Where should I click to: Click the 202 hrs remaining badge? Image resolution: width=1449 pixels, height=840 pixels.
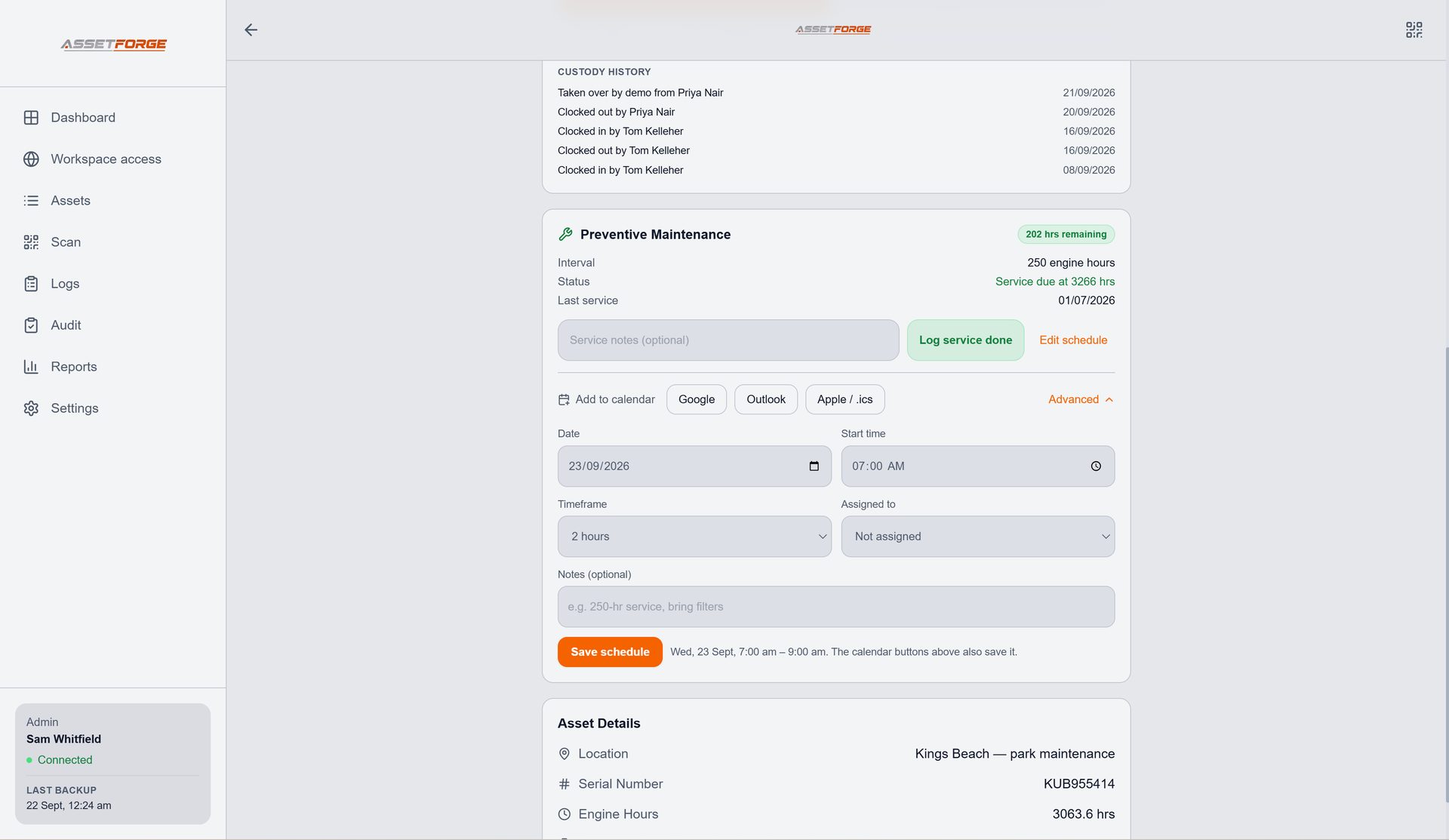pos(1066,235)
